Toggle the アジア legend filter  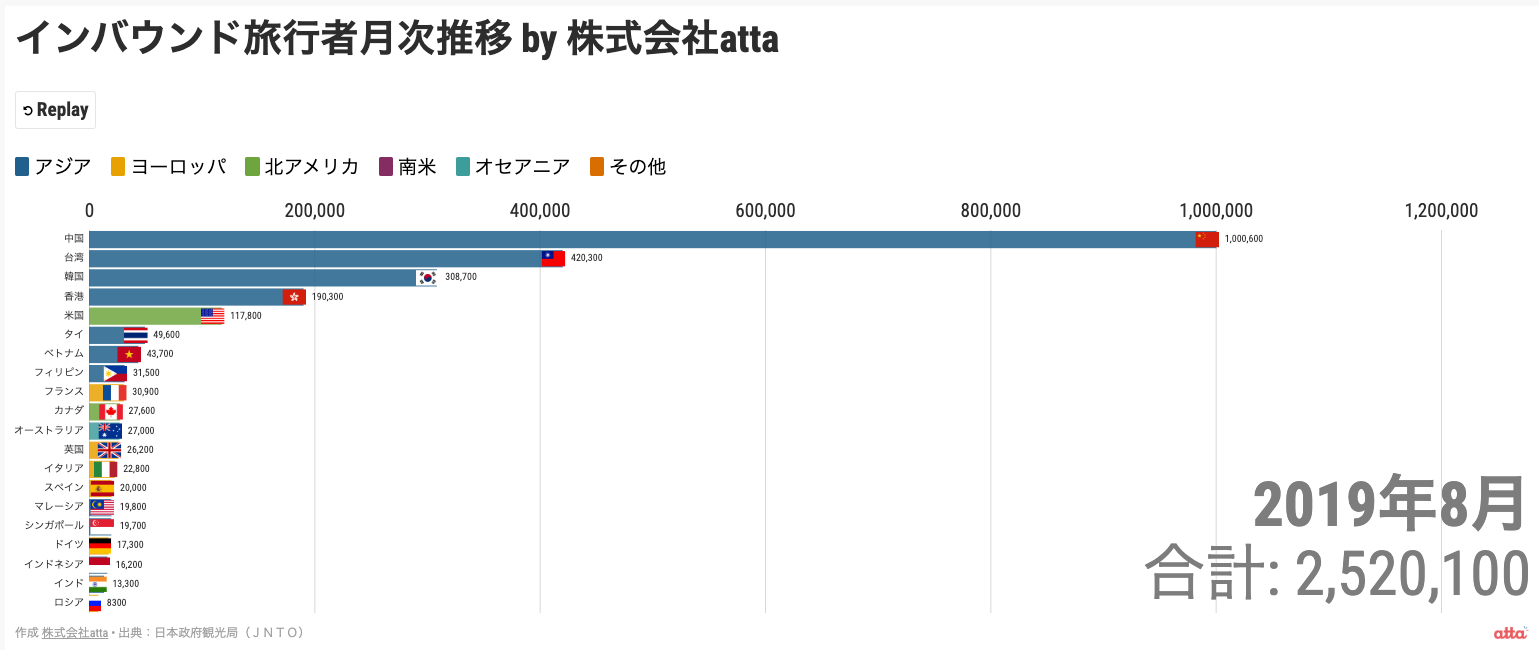(x=54, y=167)
